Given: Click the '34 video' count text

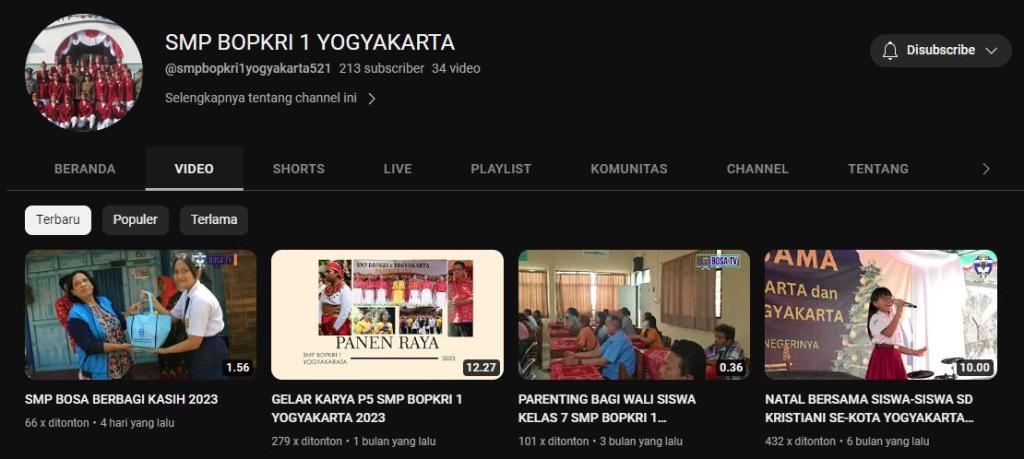Looking at the screenshot, I should coord(456,69).
